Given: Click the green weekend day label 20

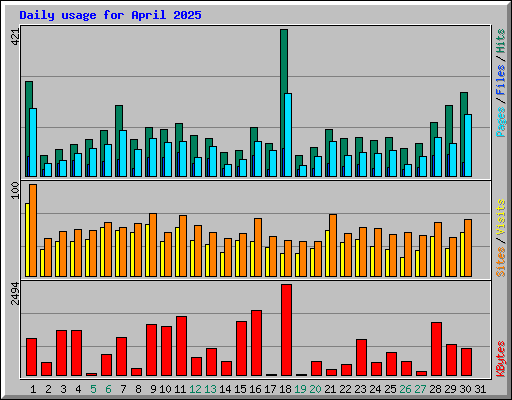Looking at the screenshot, I should [315, 389].
